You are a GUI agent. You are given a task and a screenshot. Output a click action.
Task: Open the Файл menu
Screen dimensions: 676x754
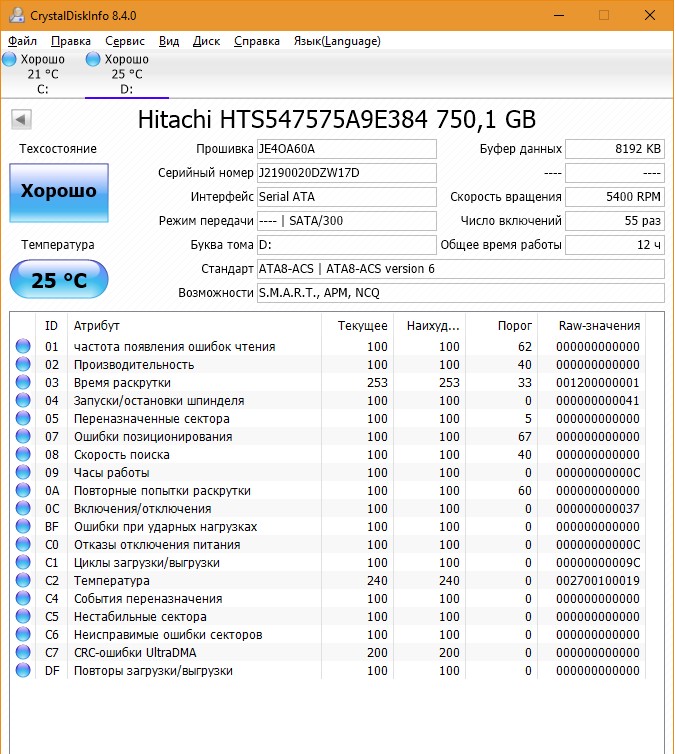coord(22,41)
